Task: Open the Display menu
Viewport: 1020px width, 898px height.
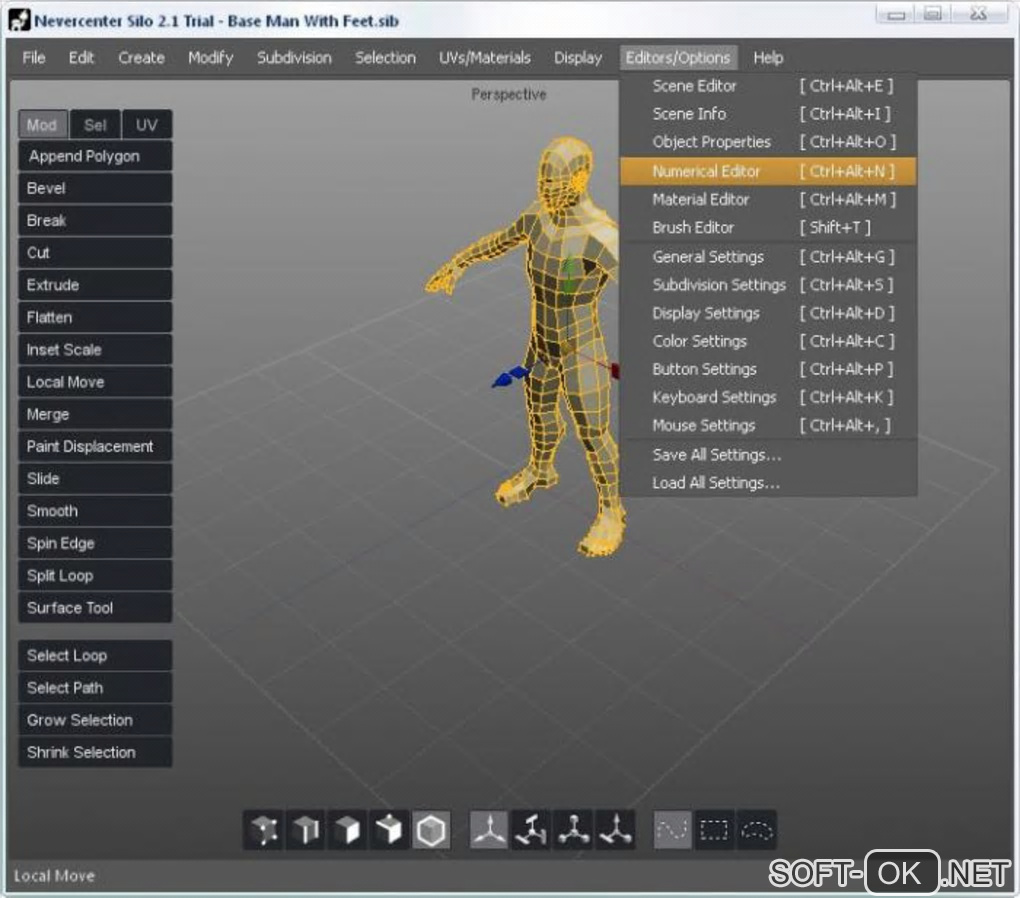Action: [x=578, y=58]
